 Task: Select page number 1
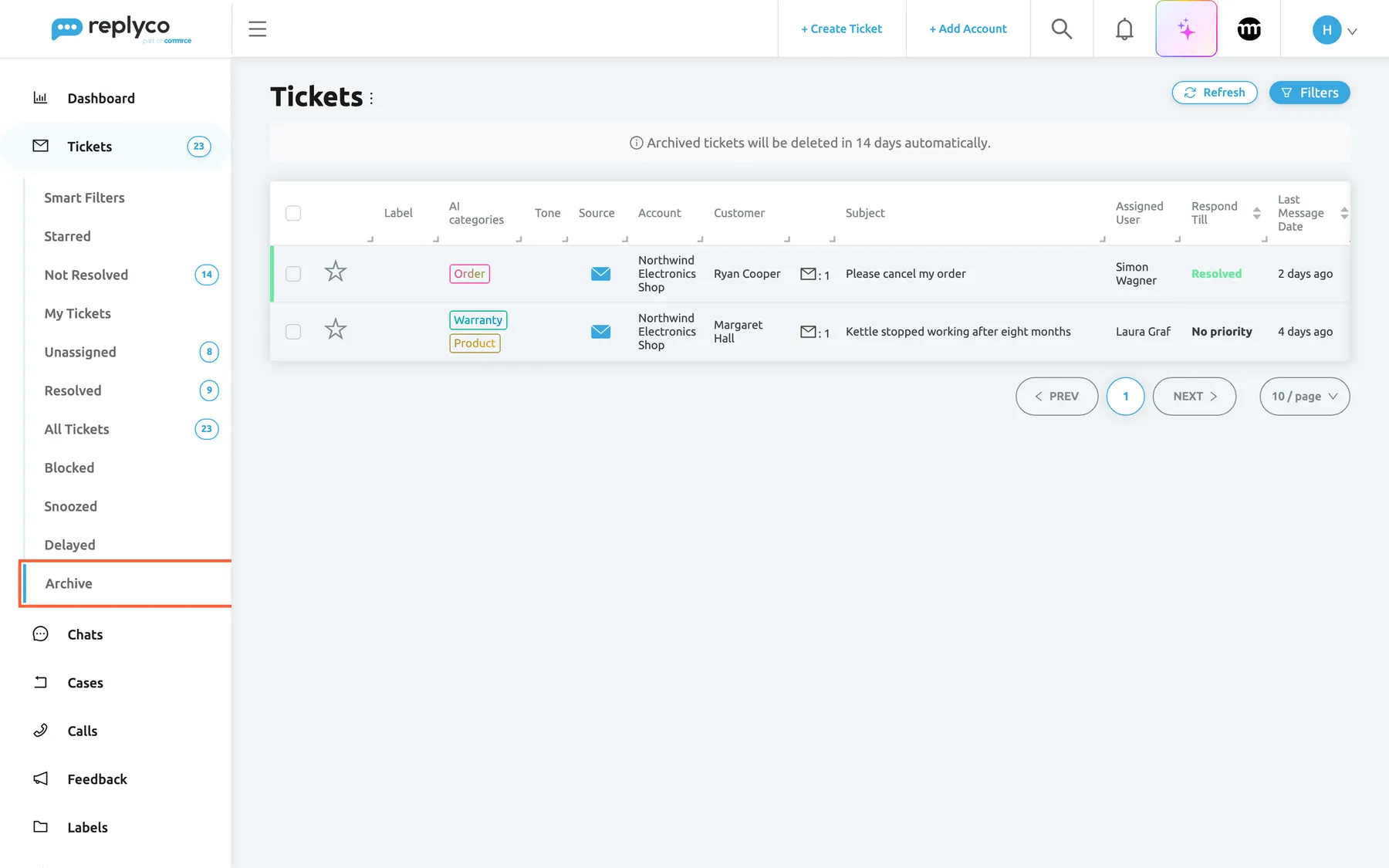coord(1126,397)
